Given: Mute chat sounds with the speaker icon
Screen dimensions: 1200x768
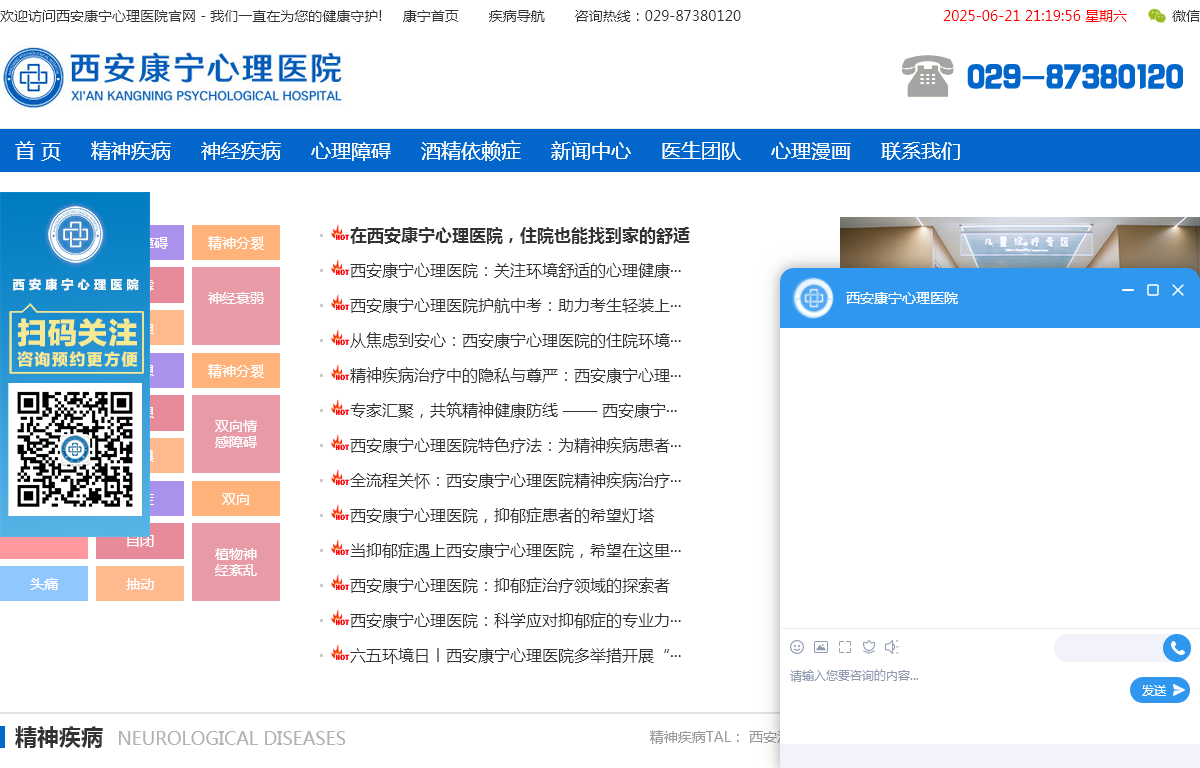Looking at the screenshot, I should tap(892, 647).
